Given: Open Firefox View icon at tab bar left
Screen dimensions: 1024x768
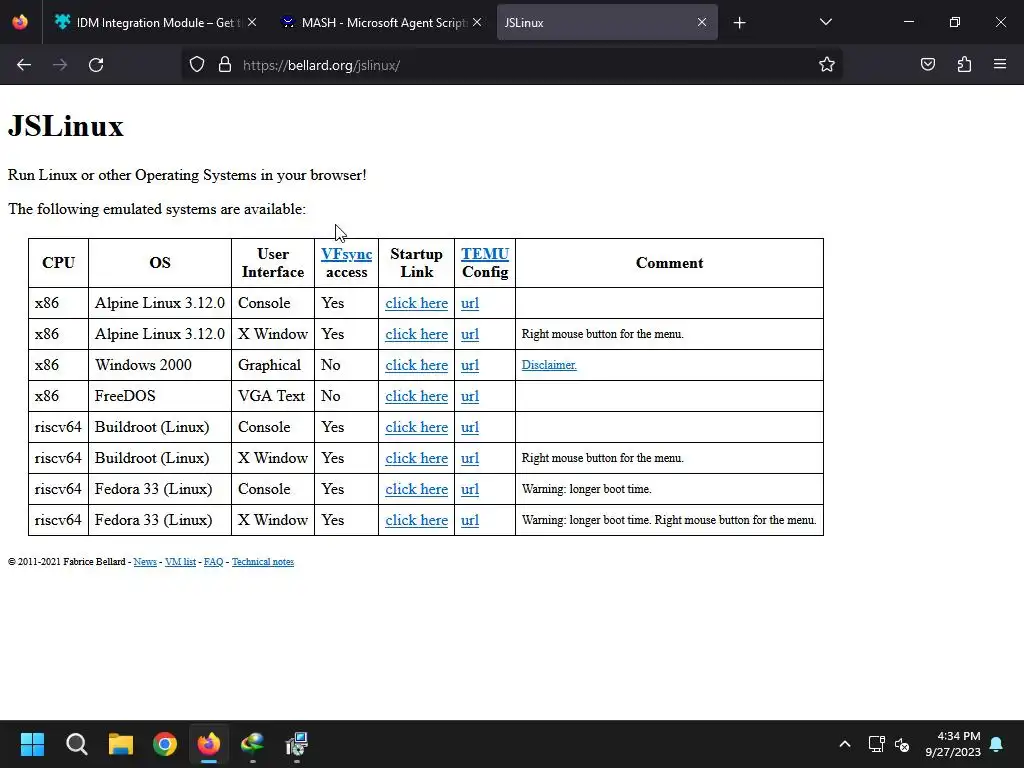Looking at the screenshot, I should click(20, 22).
